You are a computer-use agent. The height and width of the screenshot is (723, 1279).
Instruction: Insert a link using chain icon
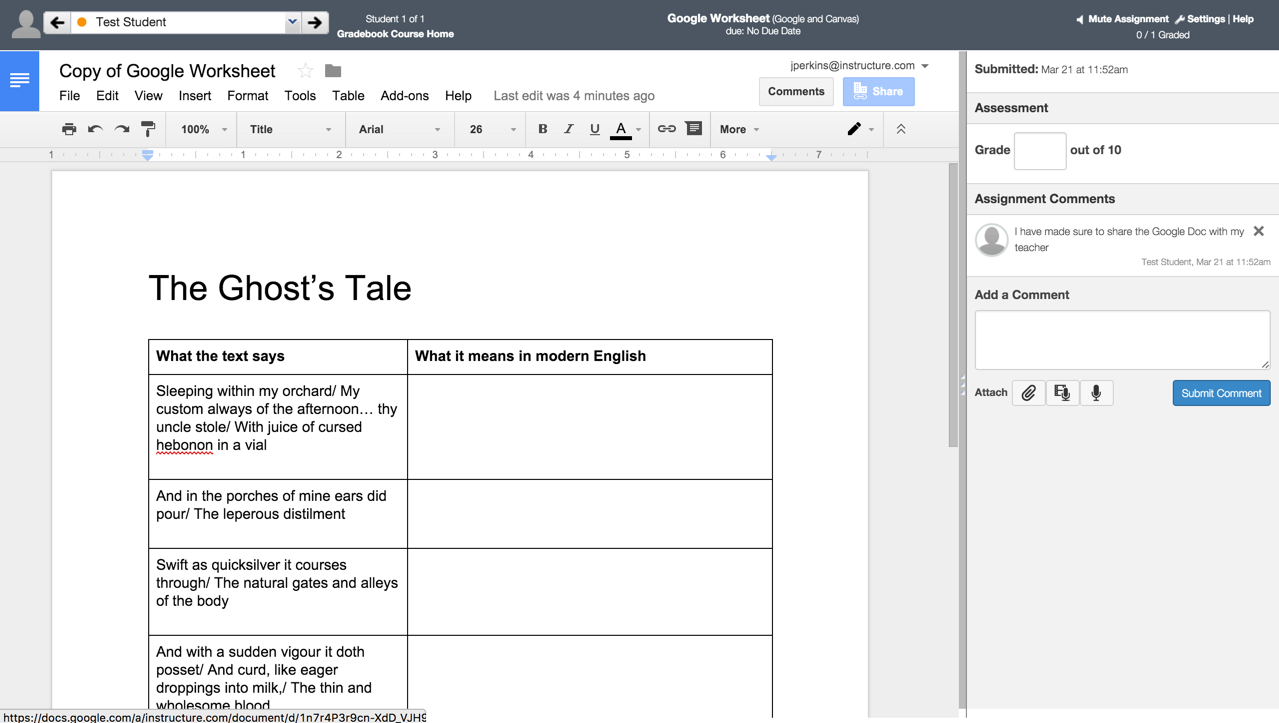[666, 129]
